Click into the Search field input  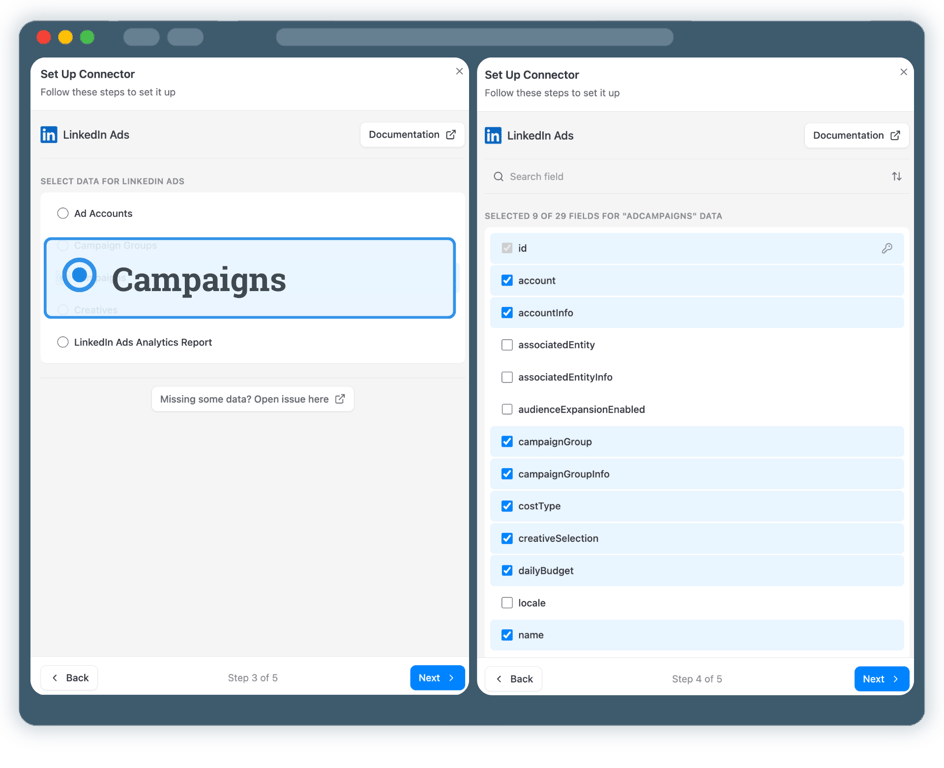[x=686, y=176]
